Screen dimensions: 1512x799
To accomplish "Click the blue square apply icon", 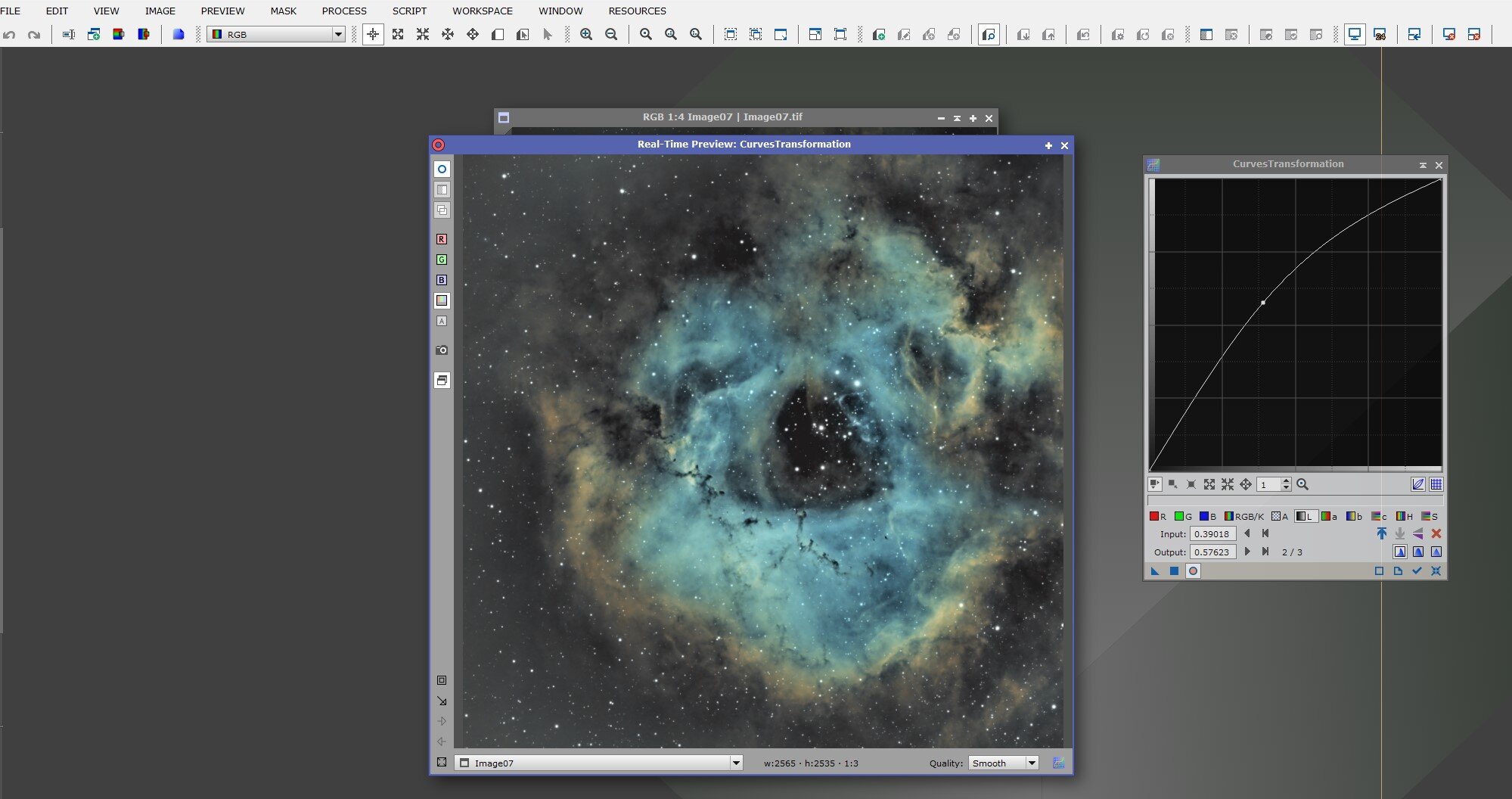I will pos(1174,571).
